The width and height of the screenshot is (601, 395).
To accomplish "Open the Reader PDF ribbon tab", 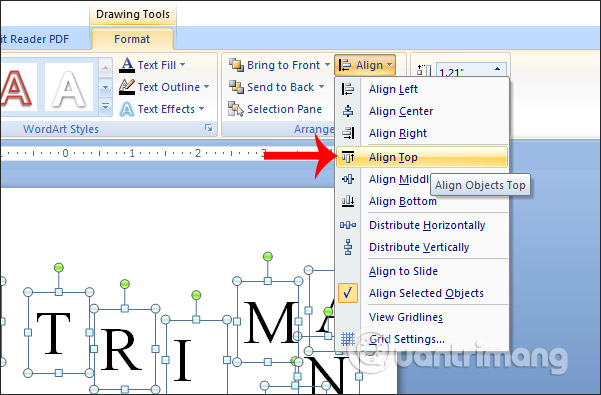I will pyautogui.click(x=35, y=39).
